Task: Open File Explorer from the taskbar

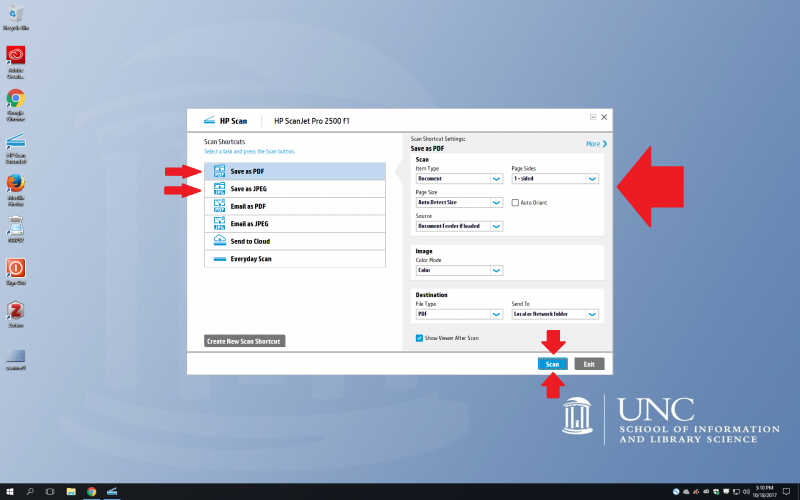Action: click(x=71, y=491)
